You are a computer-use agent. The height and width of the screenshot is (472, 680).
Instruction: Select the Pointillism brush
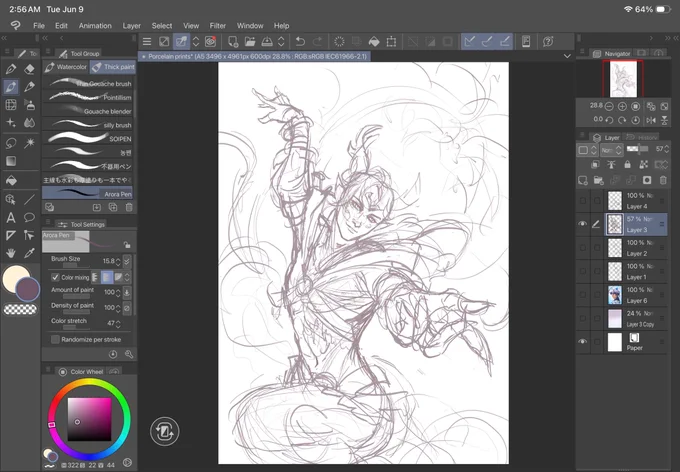point(88,97)
